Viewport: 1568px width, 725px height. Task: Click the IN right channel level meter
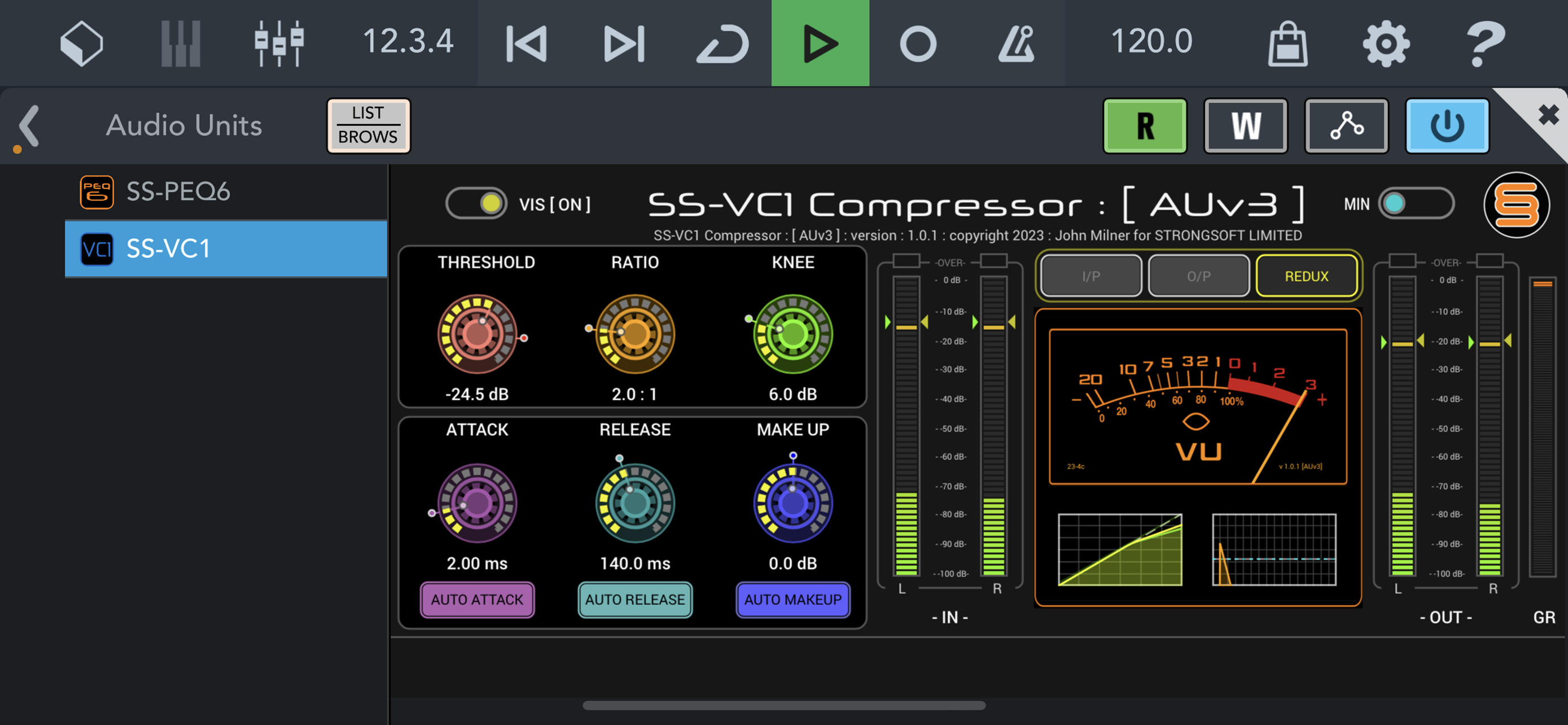[x=994, y=426]
